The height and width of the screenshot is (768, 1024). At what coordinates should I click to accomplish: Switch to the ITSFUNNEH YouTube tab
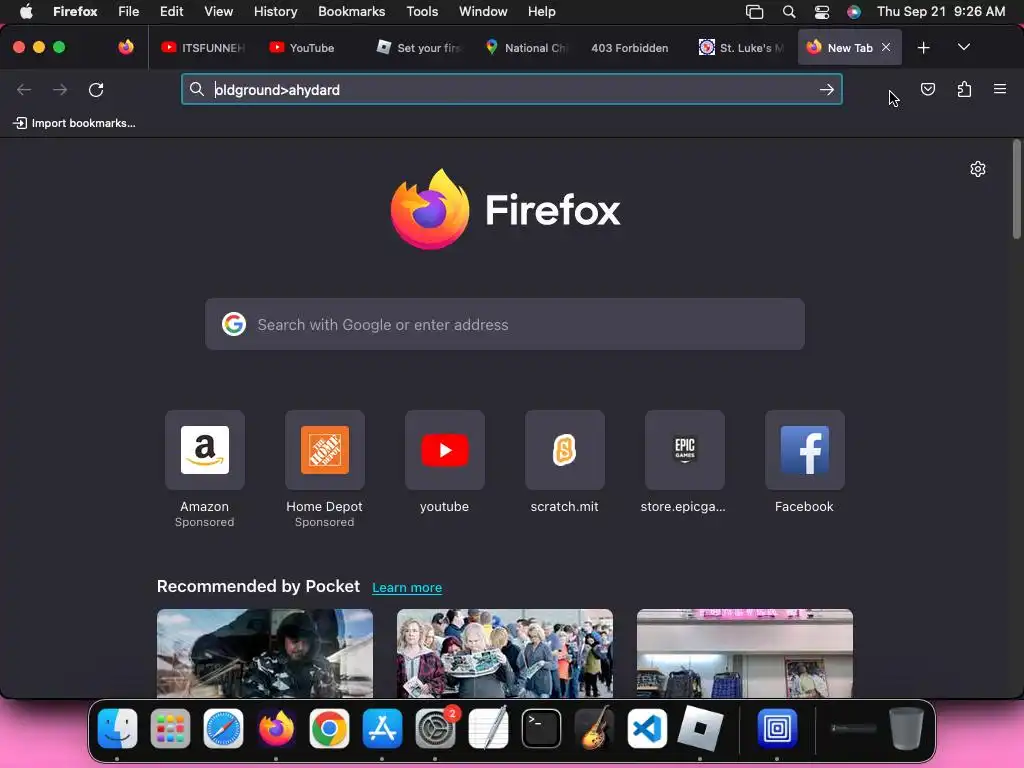pos(203,48)
